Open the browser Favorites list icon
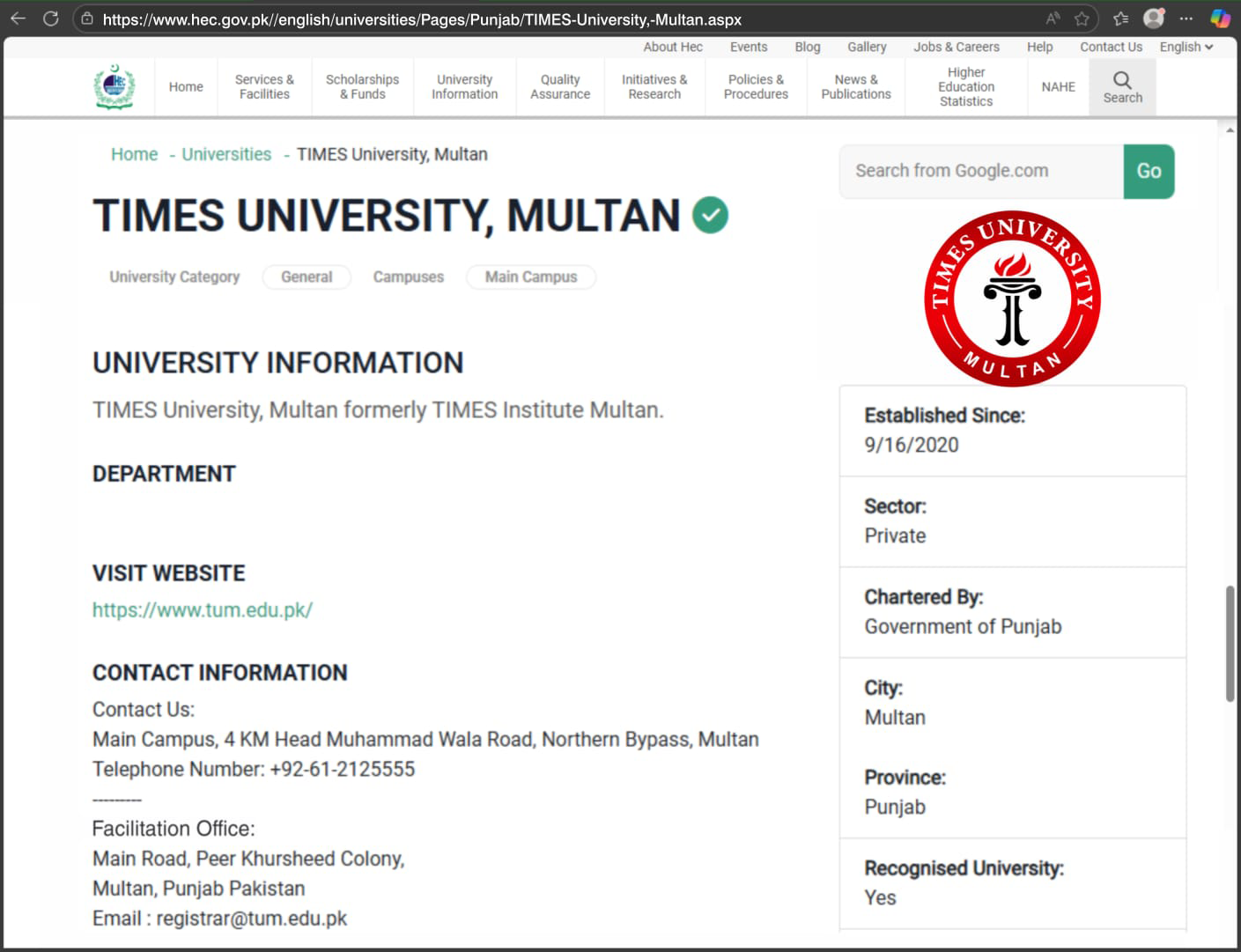The image size is (1241, 952). point(1120,18)
